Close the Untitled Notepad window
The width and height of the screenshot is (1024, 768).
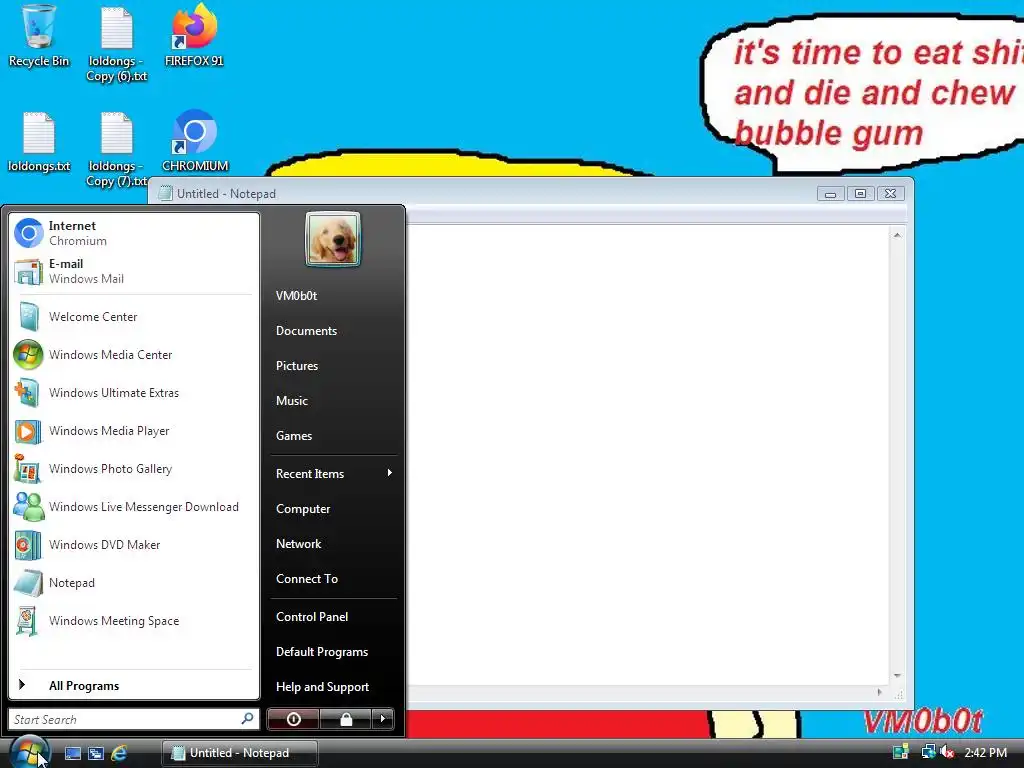click(890, 194)
